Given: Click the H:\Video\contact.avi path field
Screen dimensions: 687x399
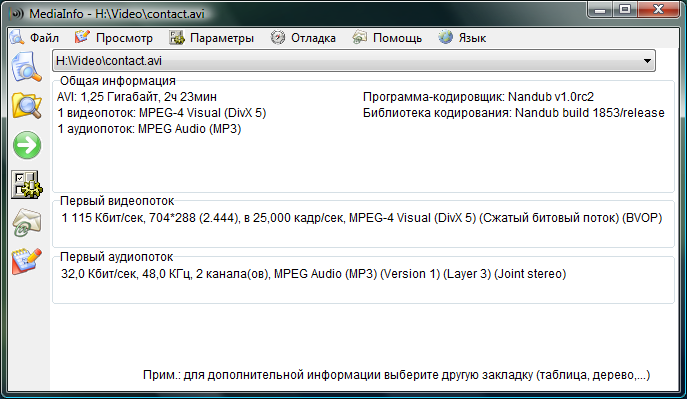Looking at the screenshot, I should pos(354,61).
